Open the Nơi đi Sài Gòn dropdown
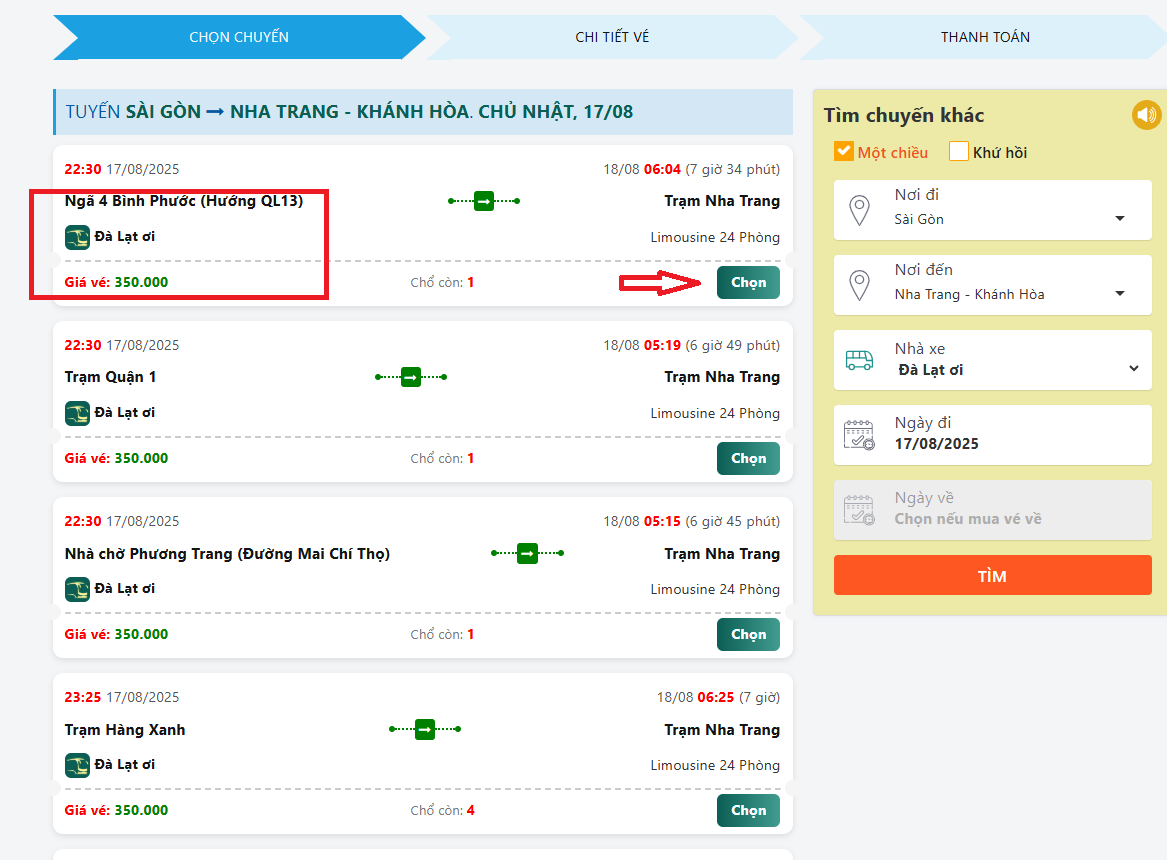The image size is (1167, 860). (993, 210)
